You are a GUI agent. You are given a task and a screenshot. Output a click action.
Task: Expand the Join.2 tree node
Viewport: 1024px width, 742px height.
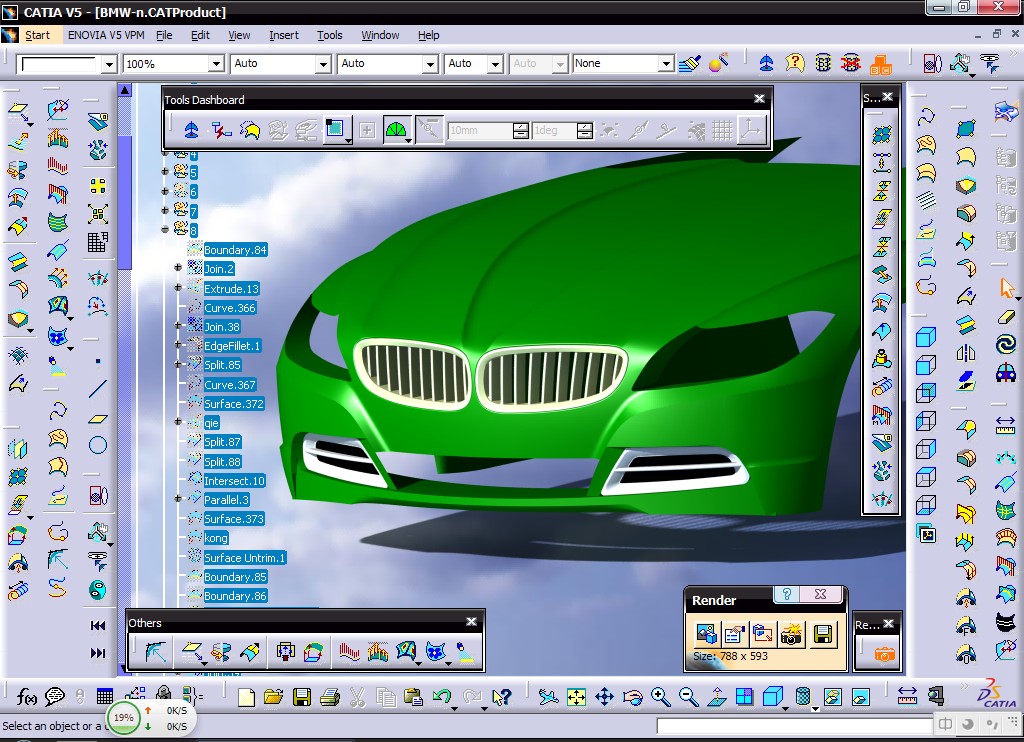178,268
